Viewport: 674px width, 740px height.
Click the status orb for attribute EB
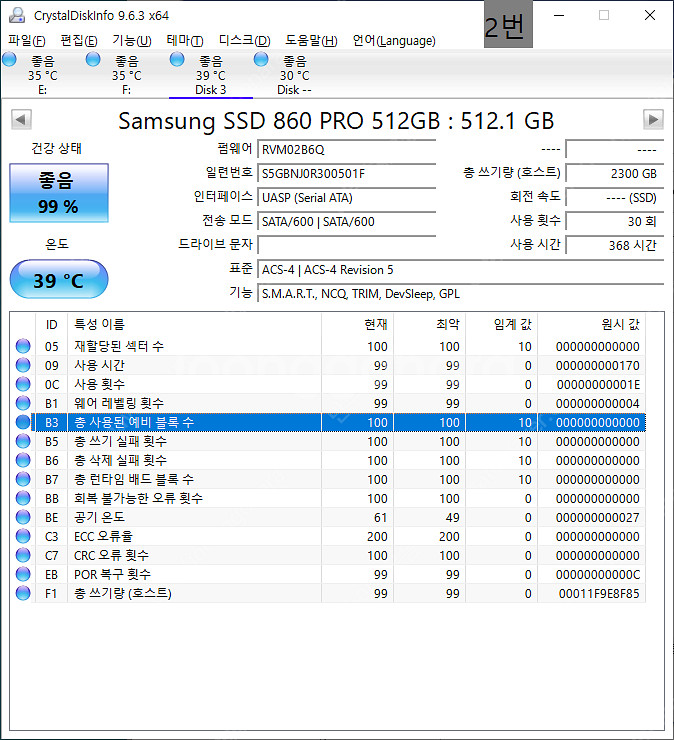pyautogui.click(x=23, y=574)
